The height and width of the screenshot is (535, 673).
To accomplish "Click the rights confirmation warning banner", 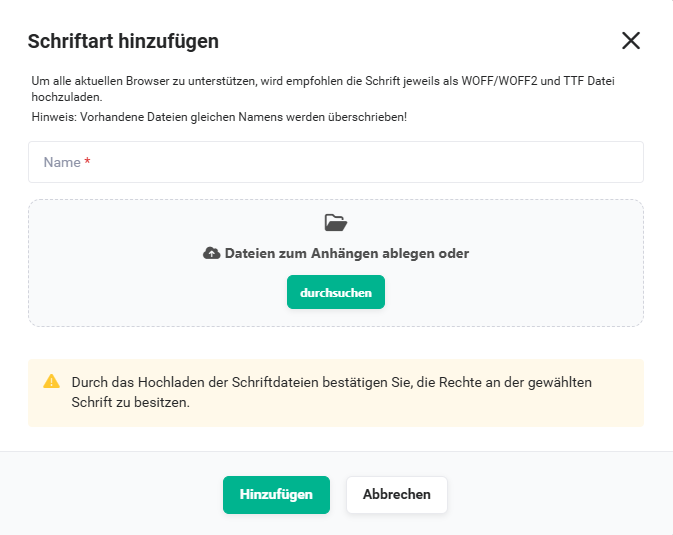I will click(336, 393).
